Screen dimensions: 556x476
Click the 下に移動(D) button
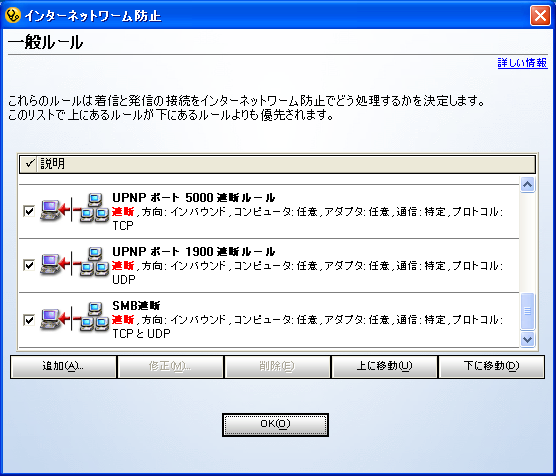(x=491, y=367)
